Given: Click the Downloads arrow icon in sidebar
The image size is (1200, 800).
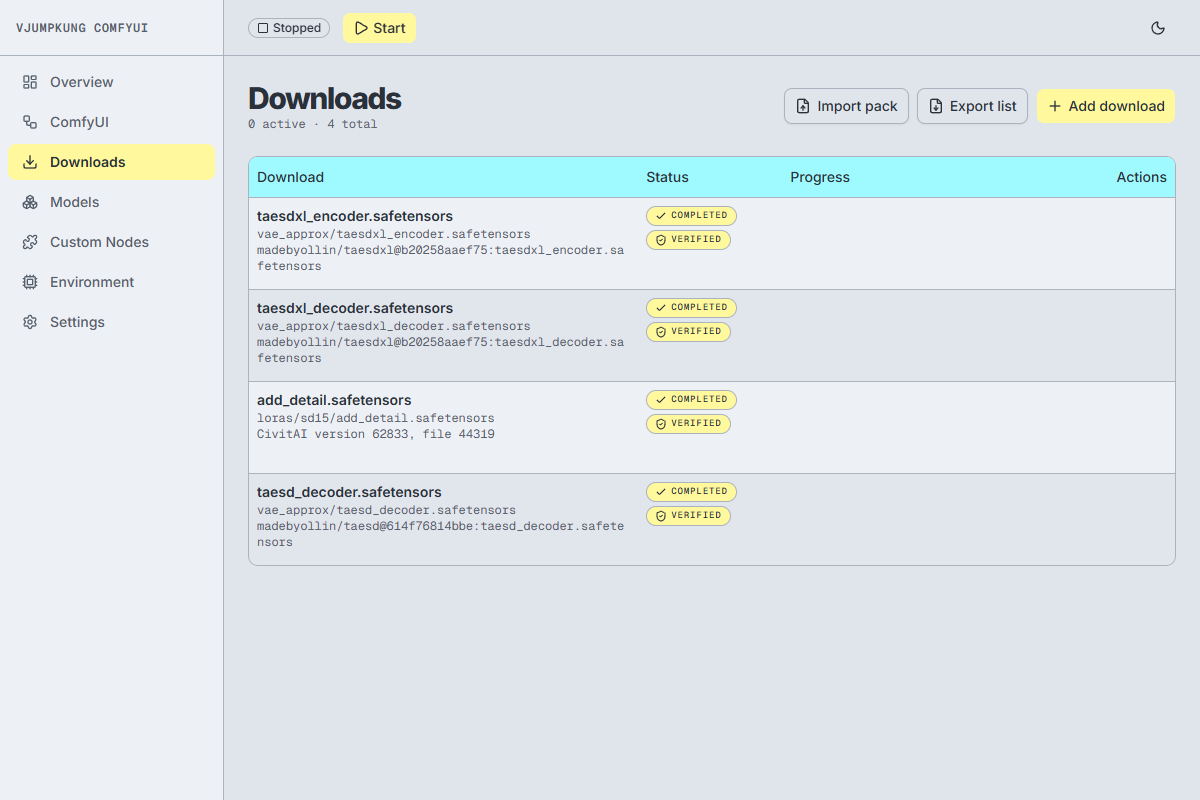Looking at the screenshot, I should 30,162.
